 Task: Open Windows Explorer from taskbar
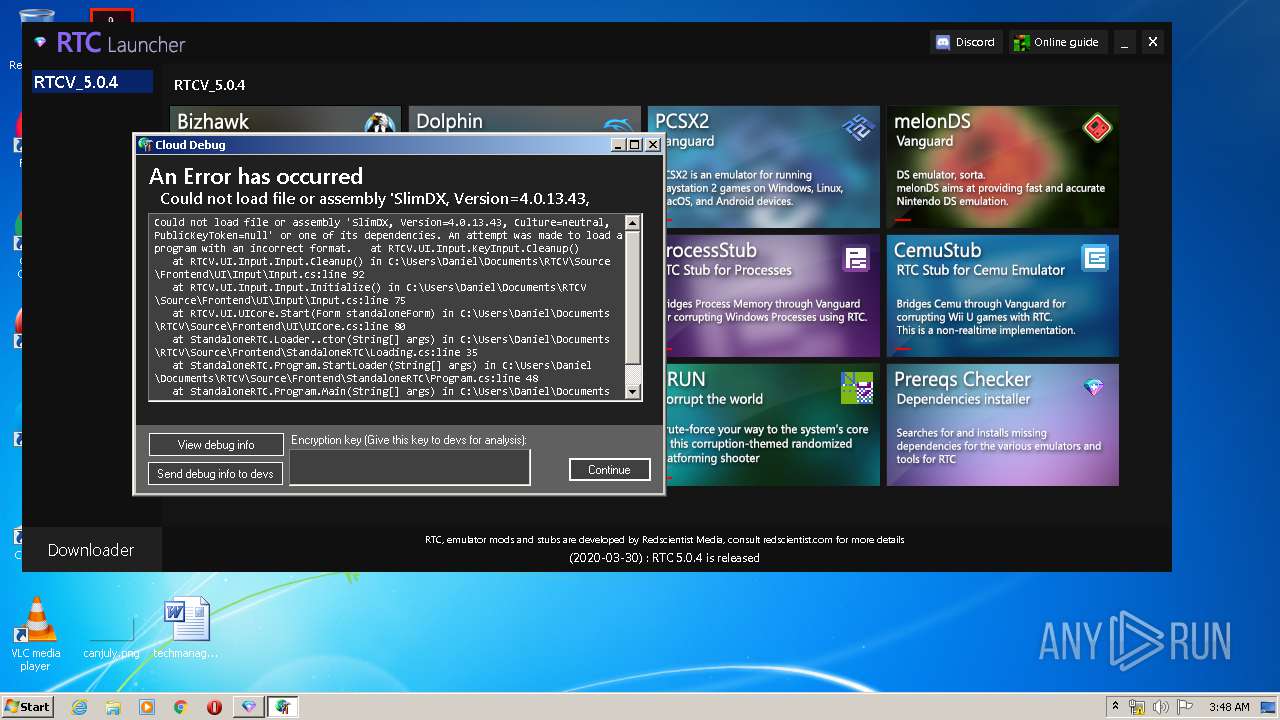click(113, 707)
